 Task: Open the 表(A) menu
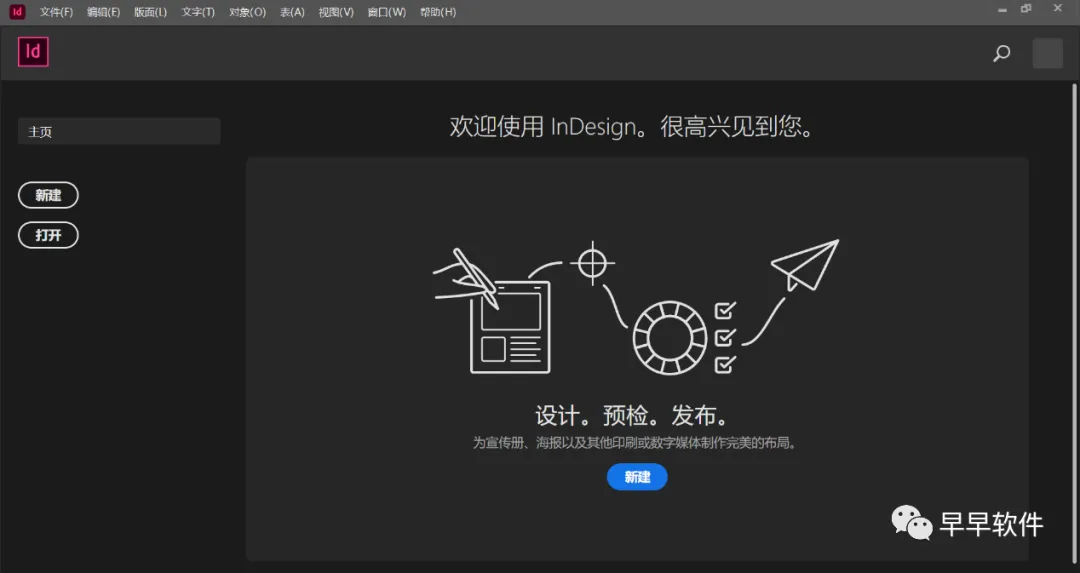(x=292, y=12)
